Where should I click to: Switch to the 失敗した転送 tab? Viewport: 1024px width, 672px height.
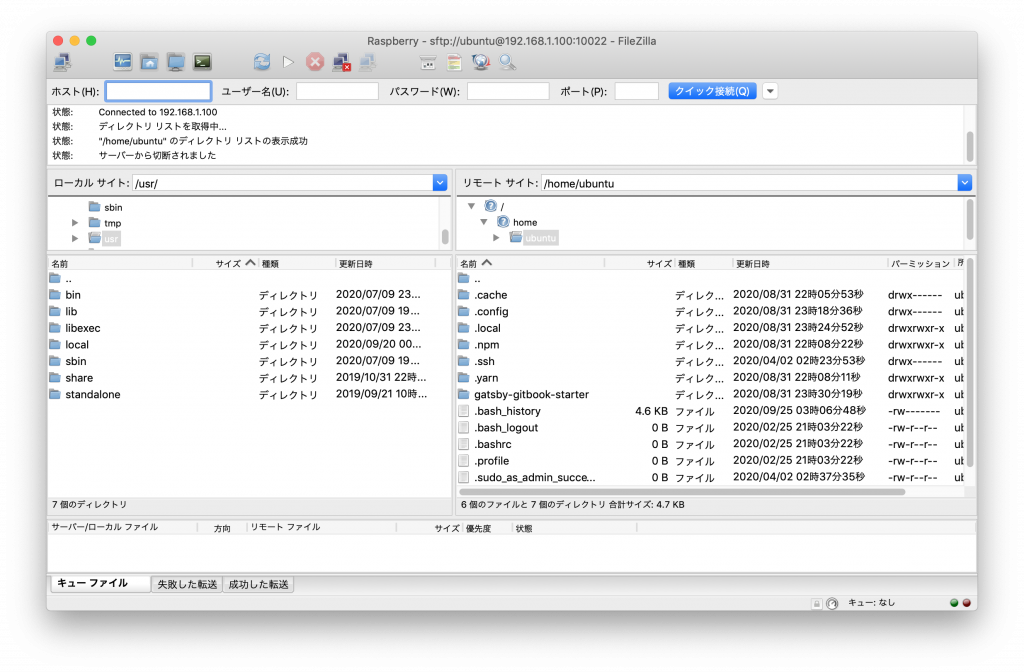187,584
